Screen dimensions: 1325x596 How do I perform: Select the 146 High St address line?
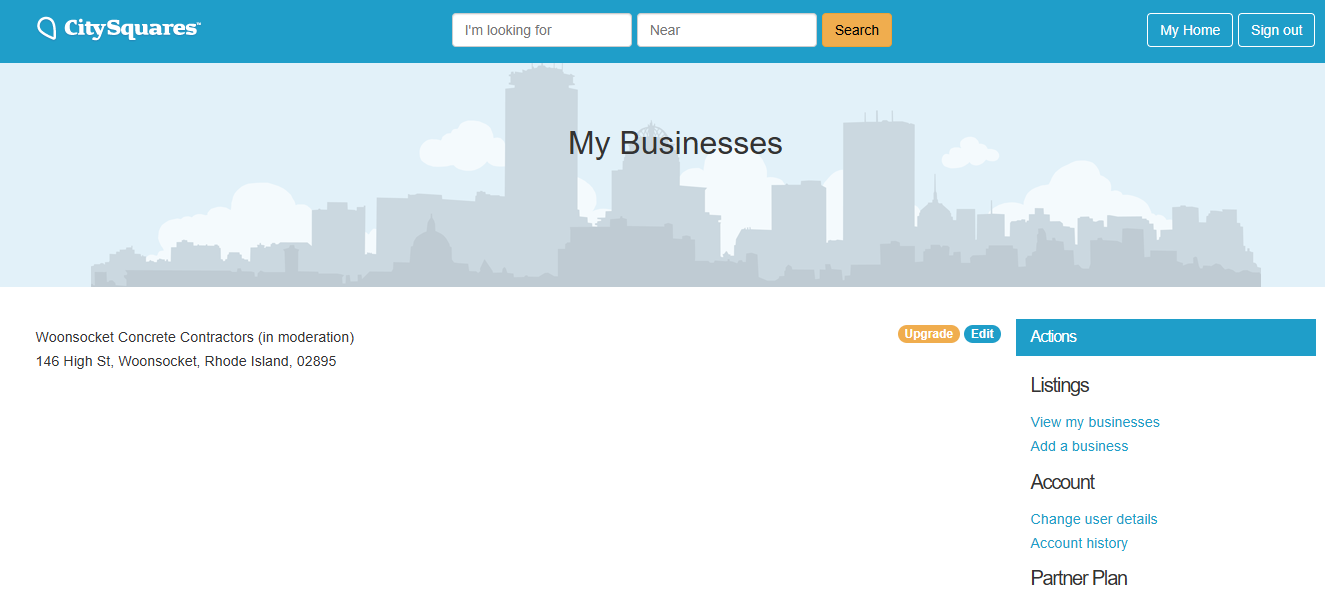coord(186,361)
